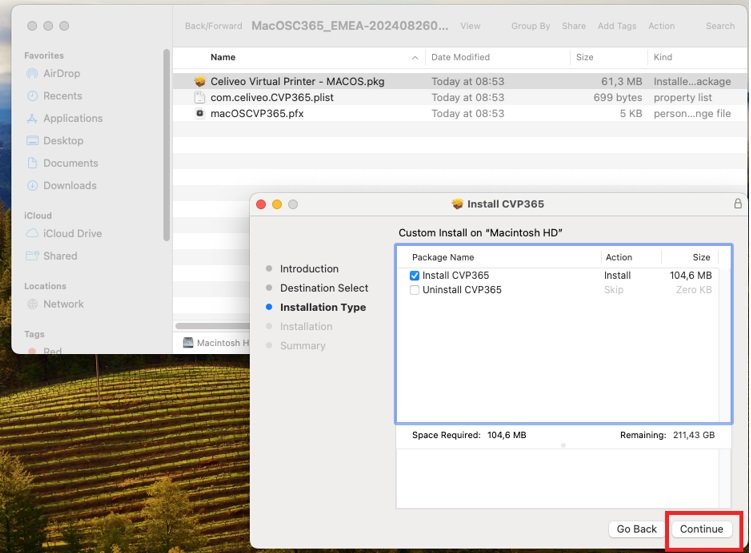Click Share in the Finder toolbar
Viewport: 751px width, 553px height.
573,26
